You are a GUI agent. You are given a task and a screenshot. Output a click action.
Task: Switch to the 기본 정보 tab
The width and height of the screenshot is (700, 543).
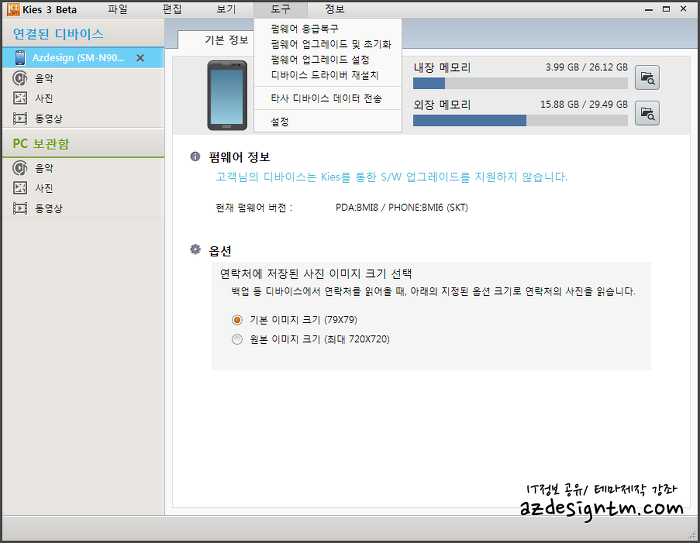pos(226,40)
